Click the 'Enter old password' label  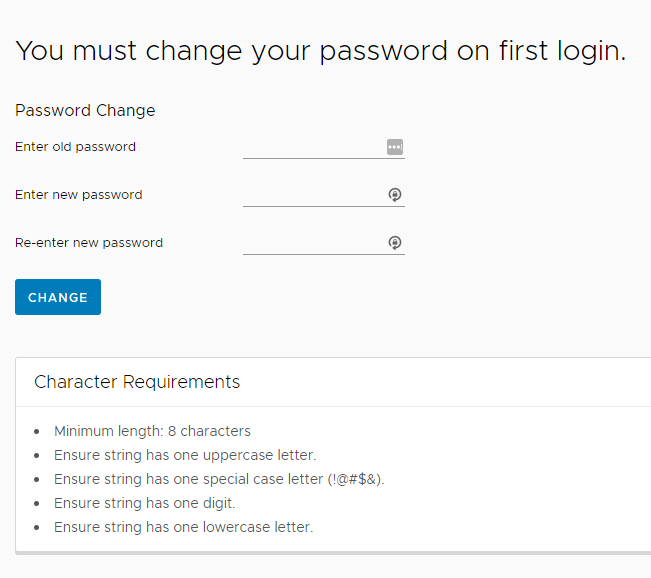pos(75,147)
